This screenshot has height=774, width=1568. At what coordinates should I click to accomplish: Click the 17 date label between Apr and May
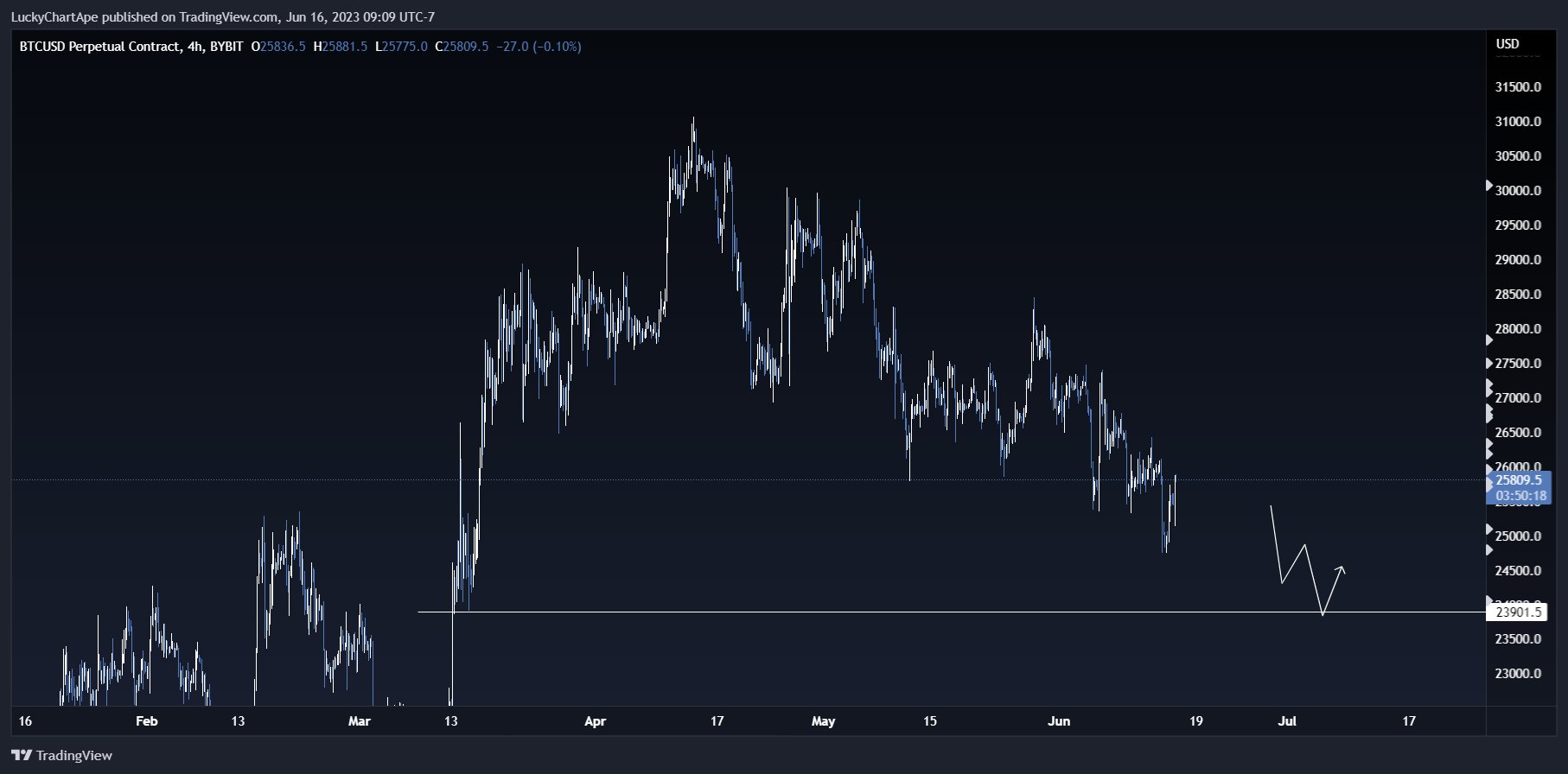click(717, 721)
